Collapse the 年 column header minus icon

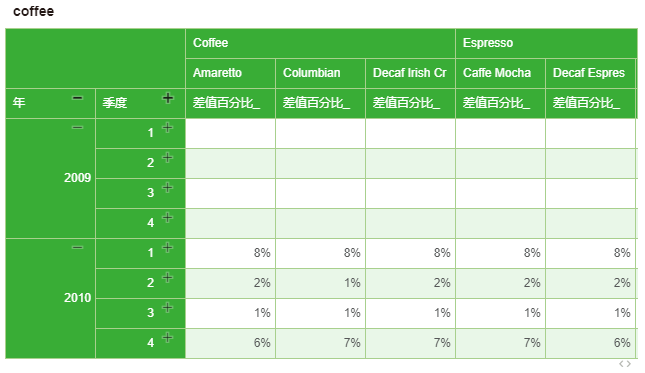(x=77, y=98)
